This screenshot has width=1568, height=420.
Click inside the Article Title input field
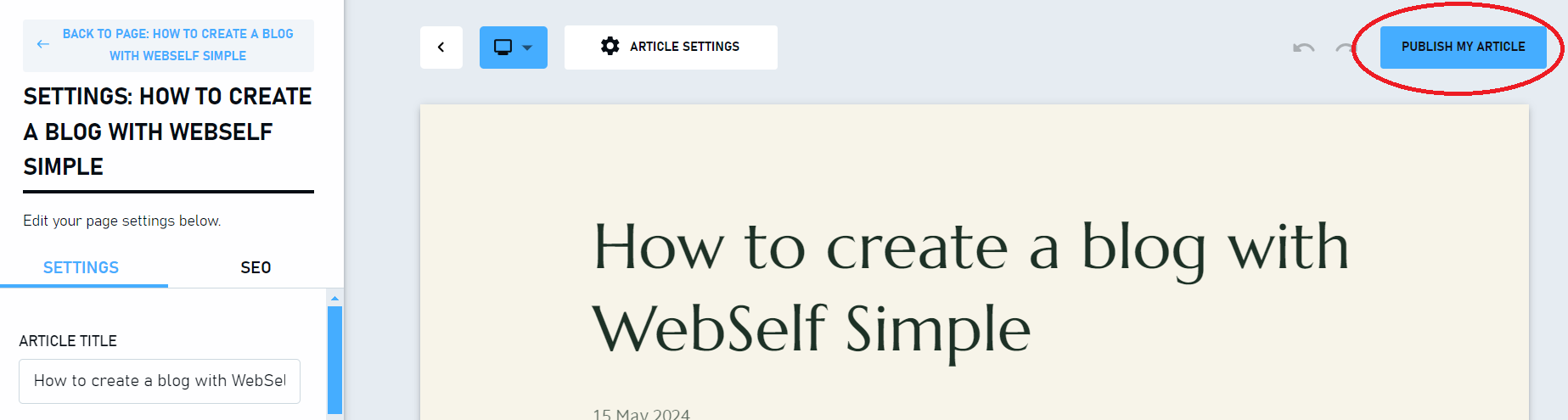160,381
